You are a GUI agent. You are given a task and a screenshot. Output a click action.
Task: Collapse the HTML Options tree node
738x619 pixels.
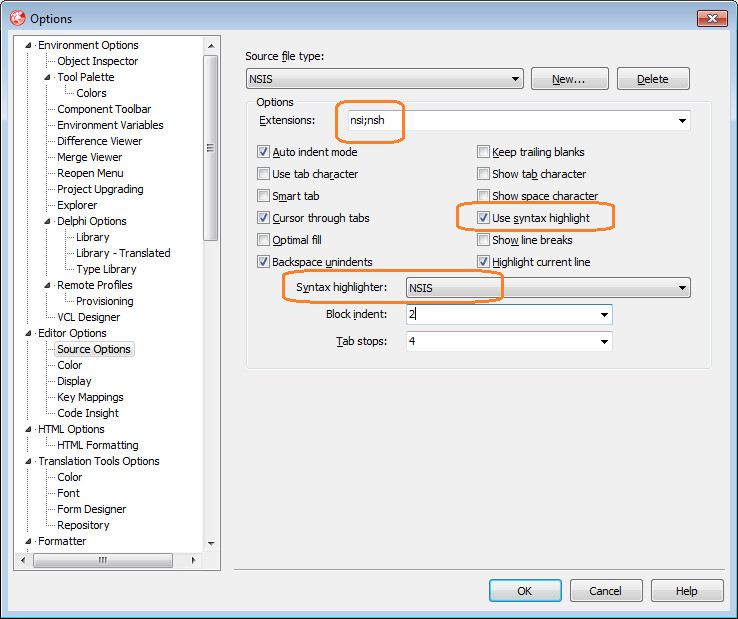28,429
